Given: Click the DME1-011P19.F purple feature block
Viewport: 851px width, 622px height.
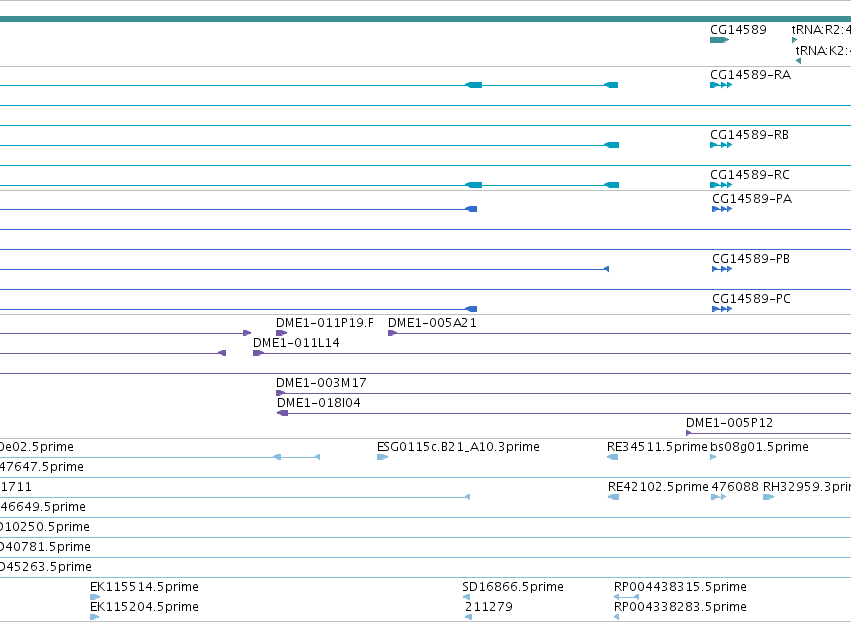Looking at the screenshot, I should (x=281, y=333).
